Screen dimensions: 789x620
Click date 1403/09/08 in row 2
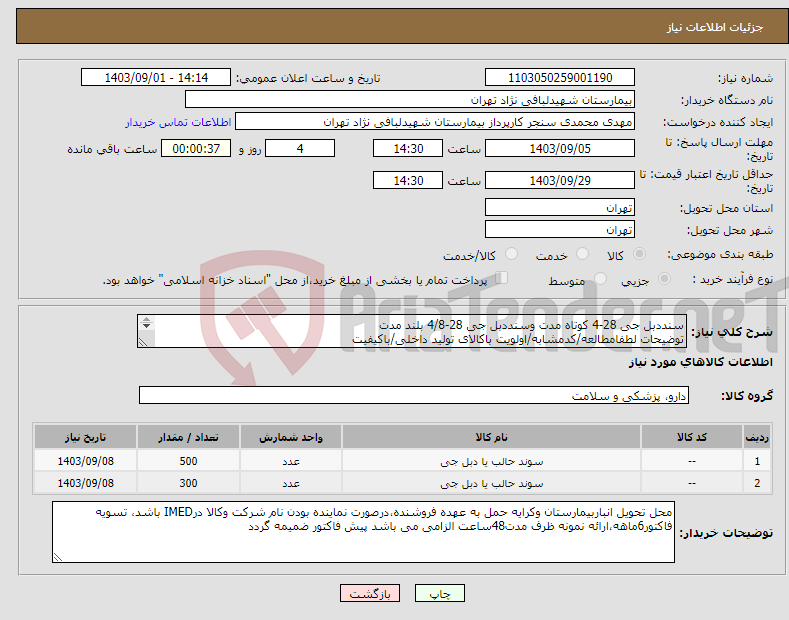[x=86, y=483]
